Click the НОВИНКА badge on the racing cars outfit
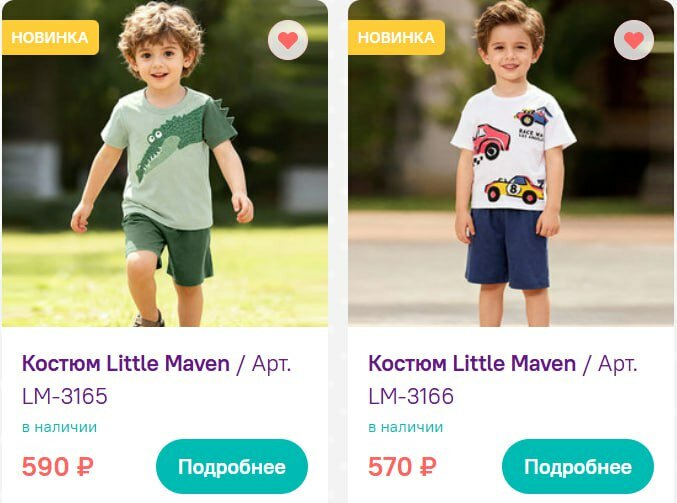Image resolution: width=677 pixels, height=503 pixels. (x=396, y=38)
